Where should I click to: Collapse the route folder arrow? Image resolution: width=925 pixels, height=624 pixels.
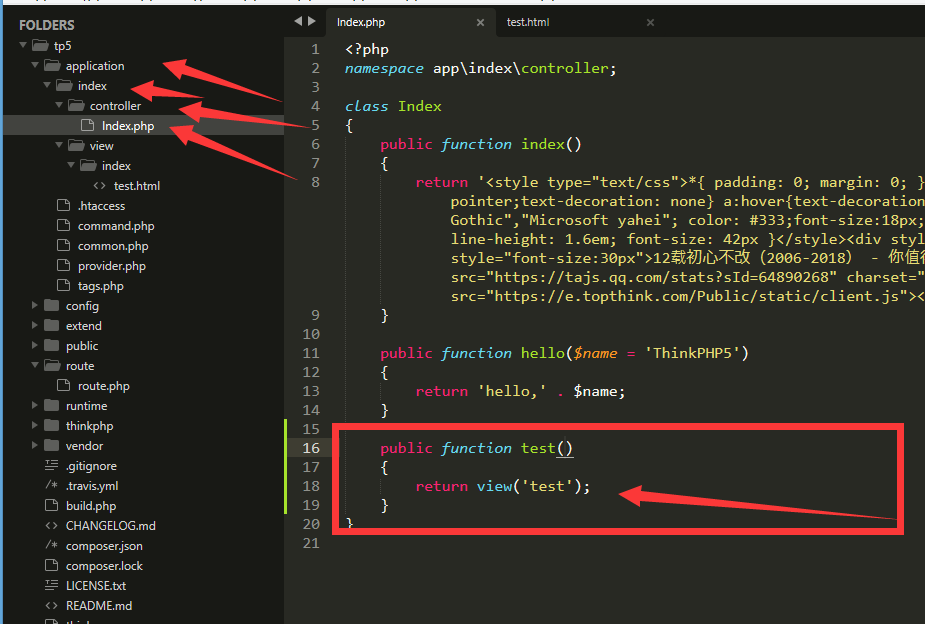click(35, 365)
